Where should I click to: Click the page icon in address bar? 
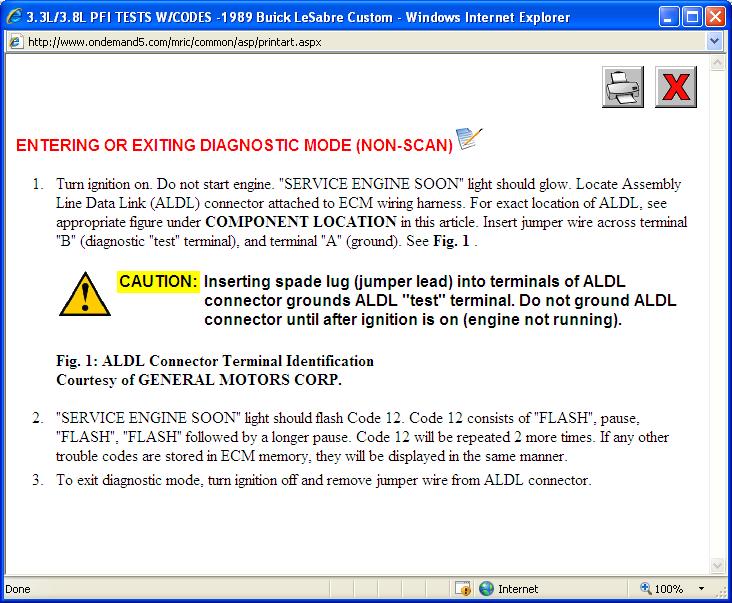coord(15,42)
